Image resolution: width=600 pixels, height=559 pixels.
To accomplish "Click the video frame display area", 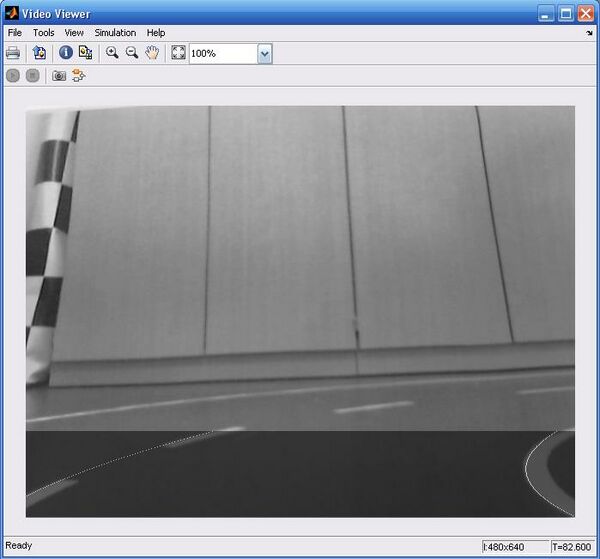I will 300,310.
